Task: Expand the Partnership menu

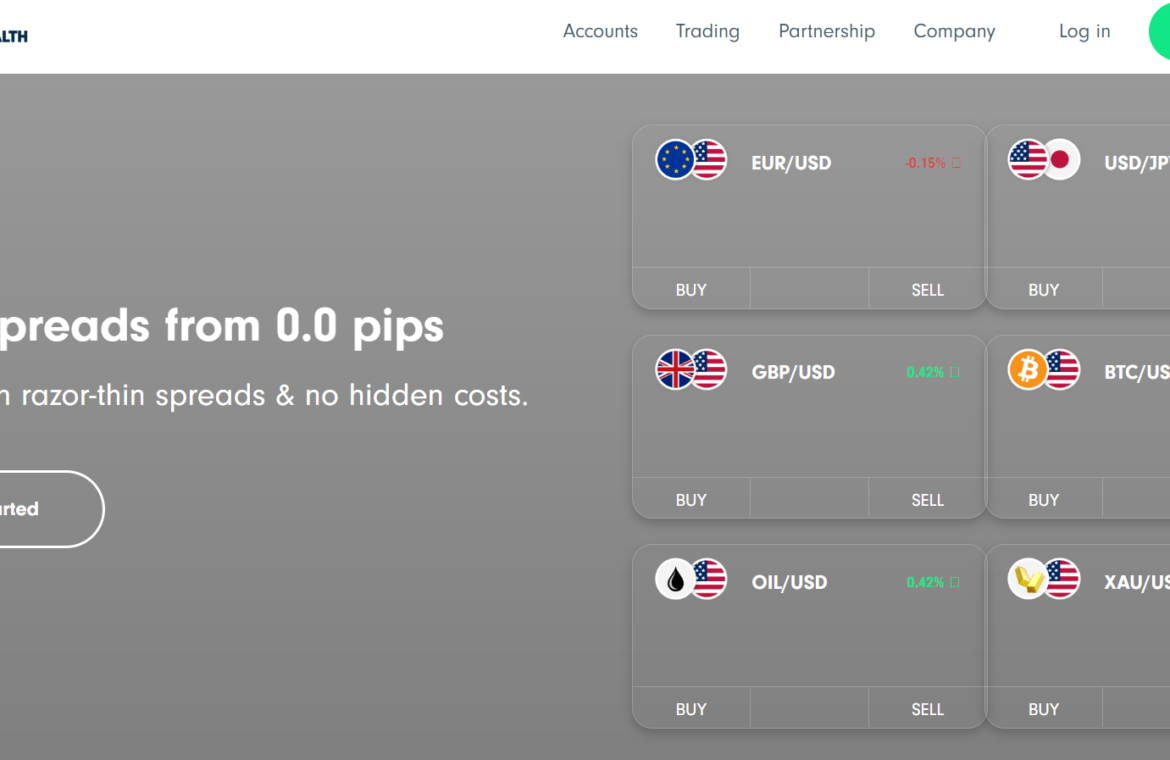Action: pos(826,31)
